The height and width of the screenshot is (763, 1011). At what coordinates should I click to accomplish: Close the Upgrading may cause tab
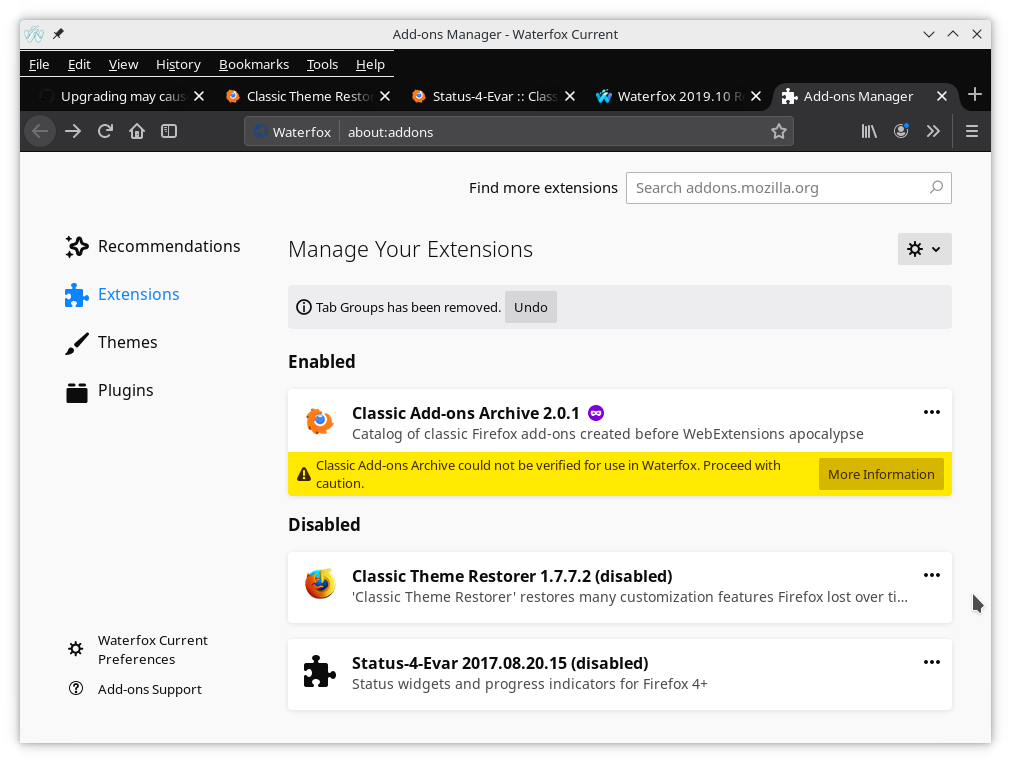(199, 96)
